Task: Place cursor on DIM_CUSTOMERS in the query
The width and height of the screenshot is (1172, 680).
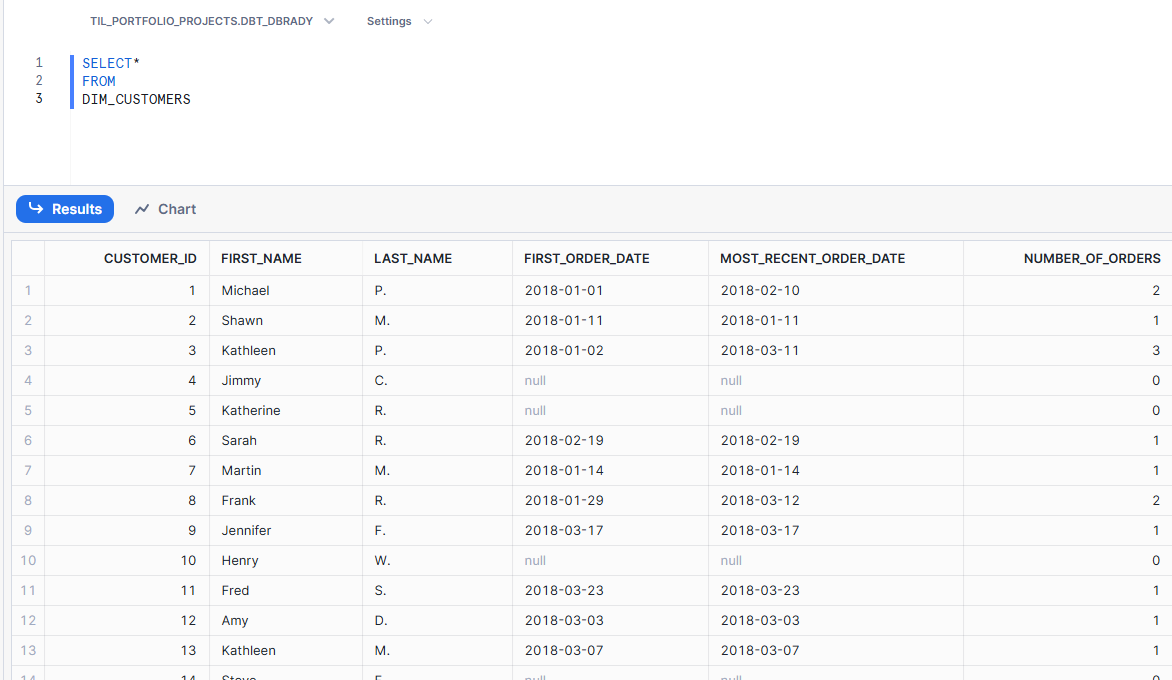Action: pyautogui.click(x=136, y=99)
